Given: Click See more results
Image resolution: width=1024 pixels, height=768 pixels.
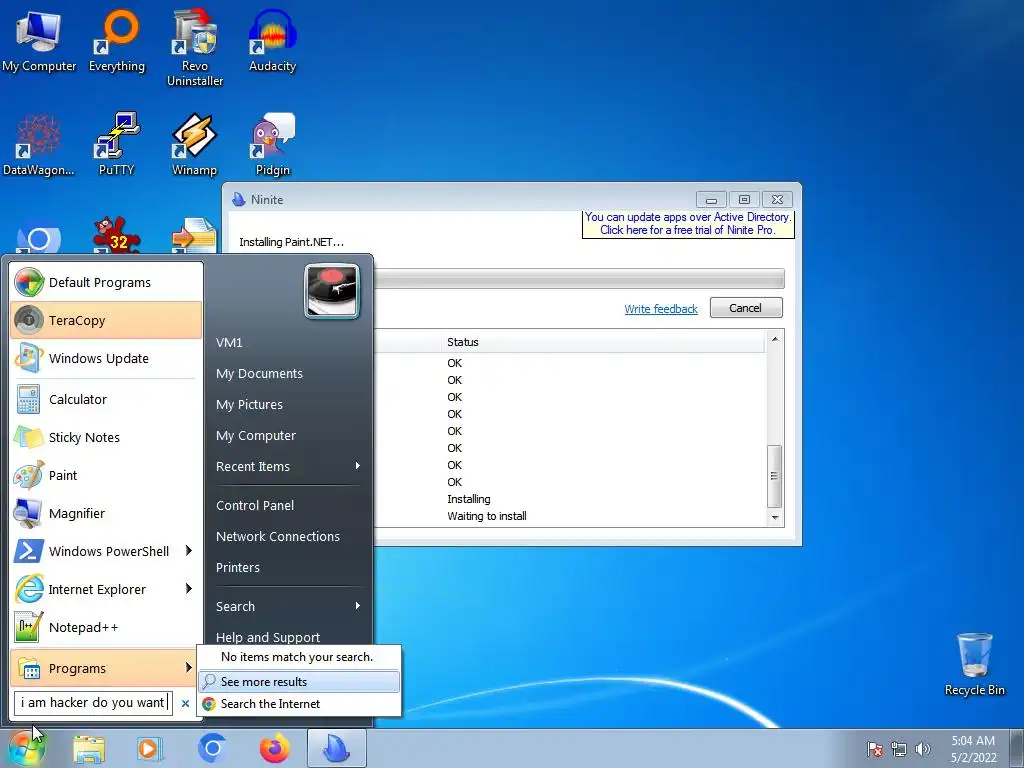Looking at the screenshot, I should tap(299, 681).
